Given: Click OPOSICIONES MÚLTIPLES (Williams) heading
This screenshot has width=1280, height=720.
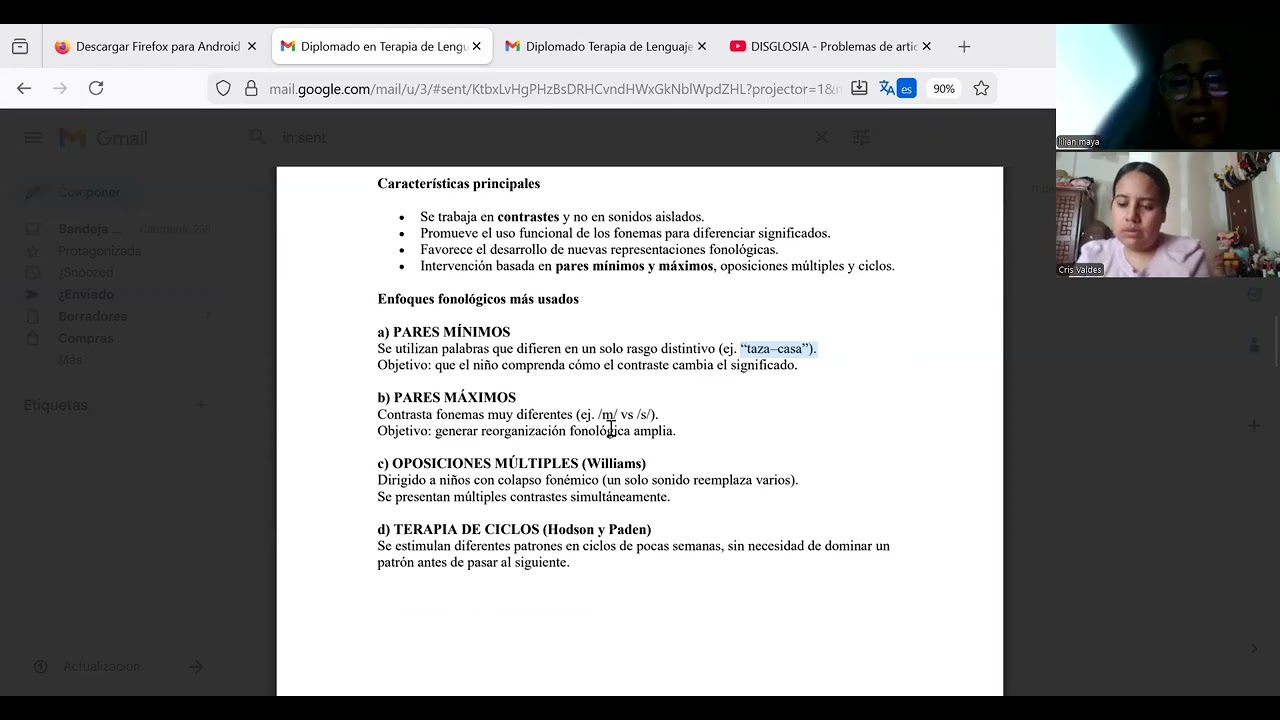Looking at the screenshot, I should click(512, 464).
